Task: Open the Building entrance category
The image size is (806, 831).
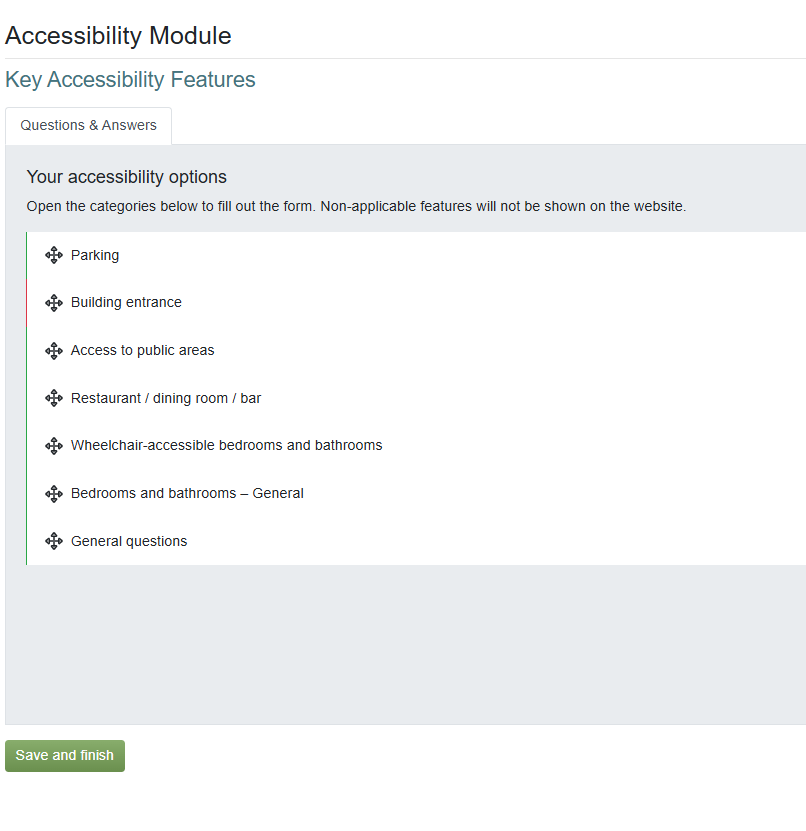Action: (x=126, y=303)
